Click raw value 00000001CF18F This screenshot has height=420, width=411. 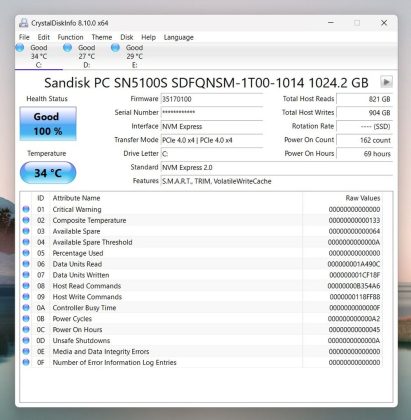point(355,275)
